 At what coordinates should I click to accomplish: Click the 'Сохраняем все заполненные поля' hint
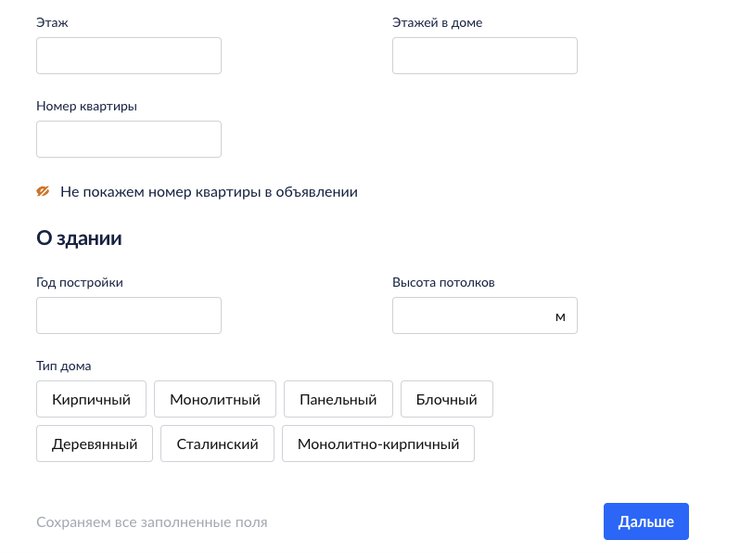[151, 522]
